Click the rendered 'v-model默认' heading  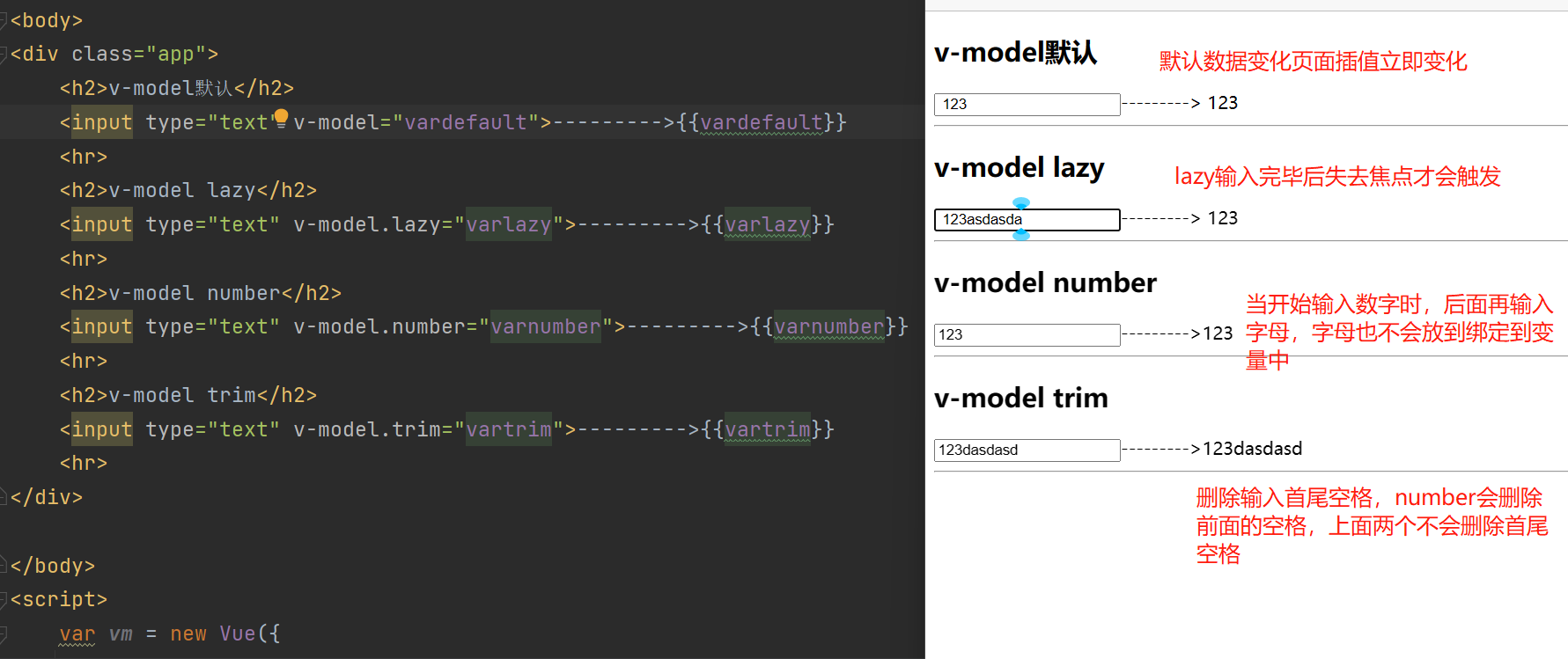click(x=1015, y=53)
